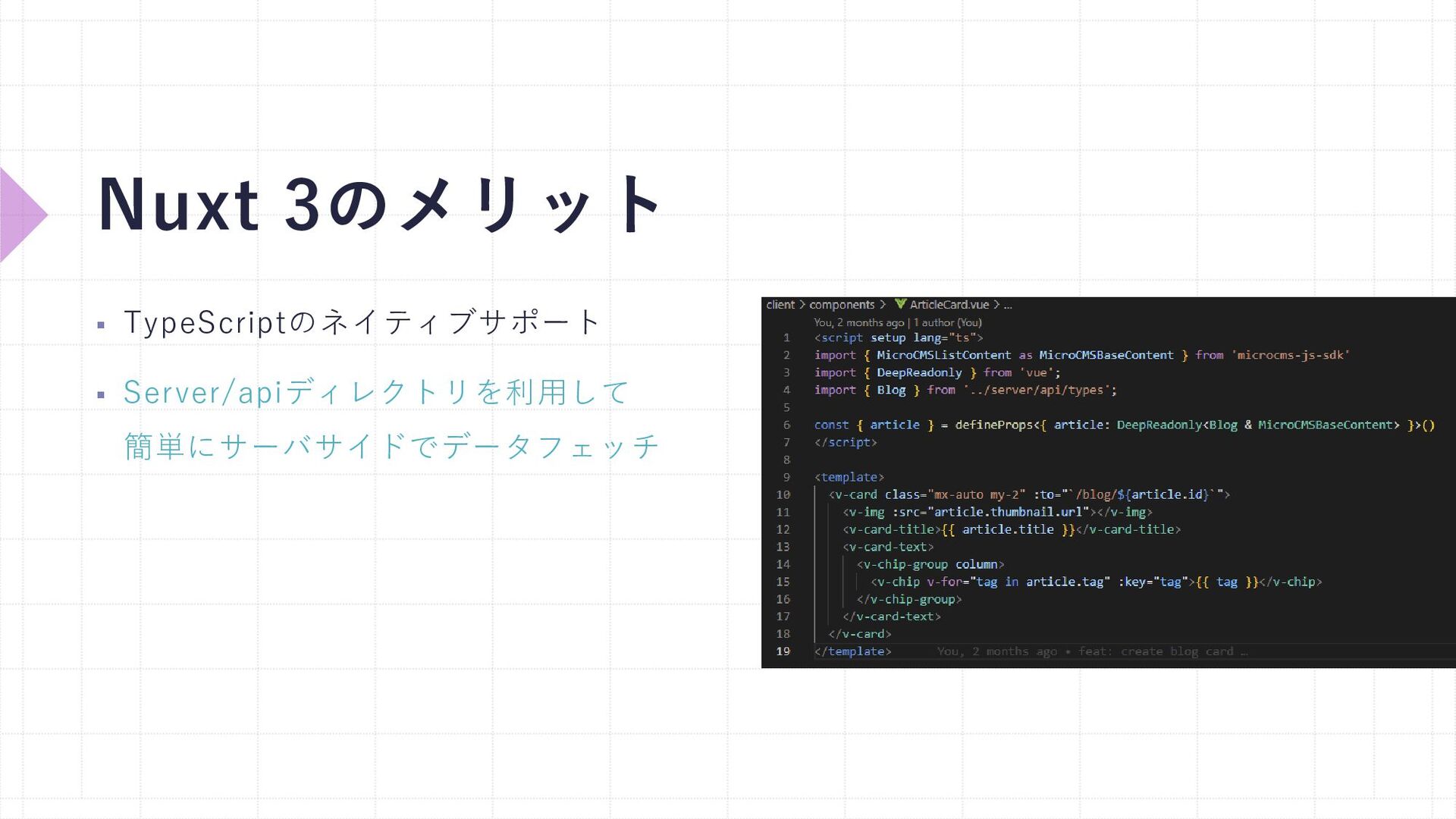Click the 'feat: create blog card' blame annotation

coord(1156,651)
